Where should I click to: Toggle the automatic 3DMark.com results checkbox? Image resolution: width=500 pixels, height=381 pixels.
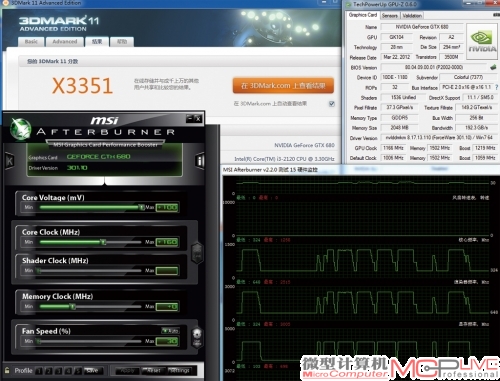pos(332,104)
